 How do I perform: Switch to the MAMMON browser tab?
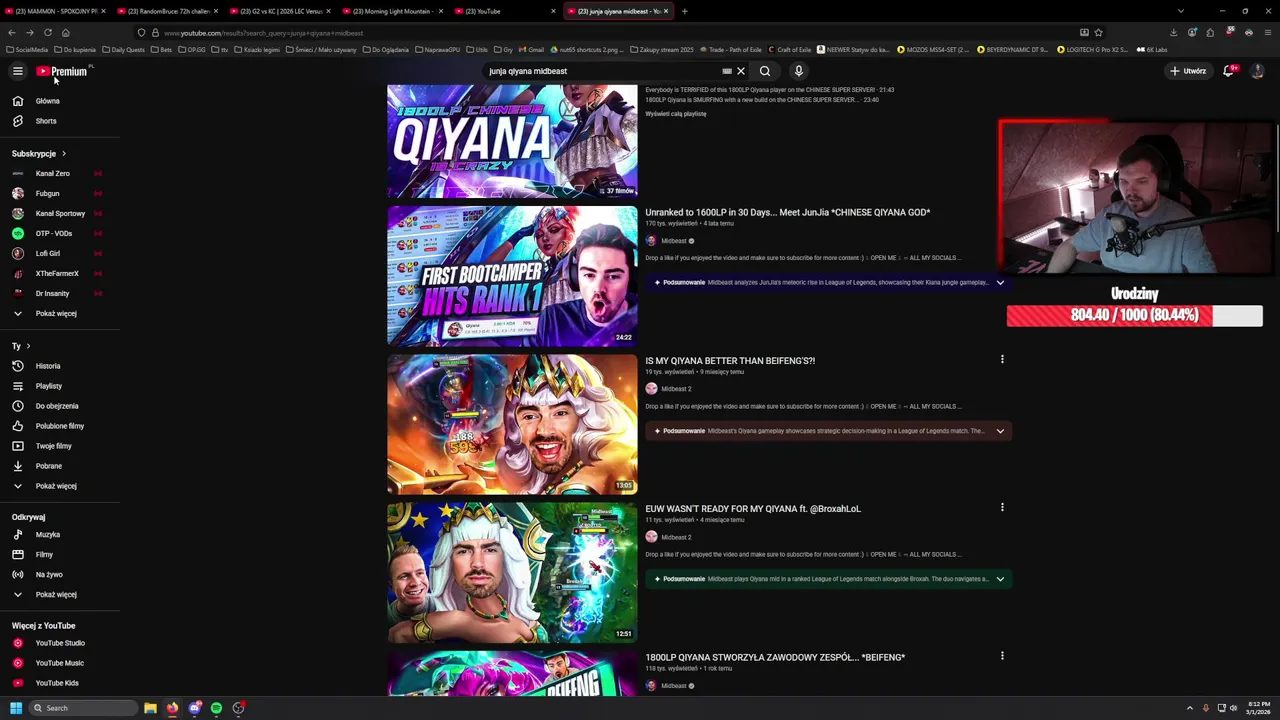point(55,11)
